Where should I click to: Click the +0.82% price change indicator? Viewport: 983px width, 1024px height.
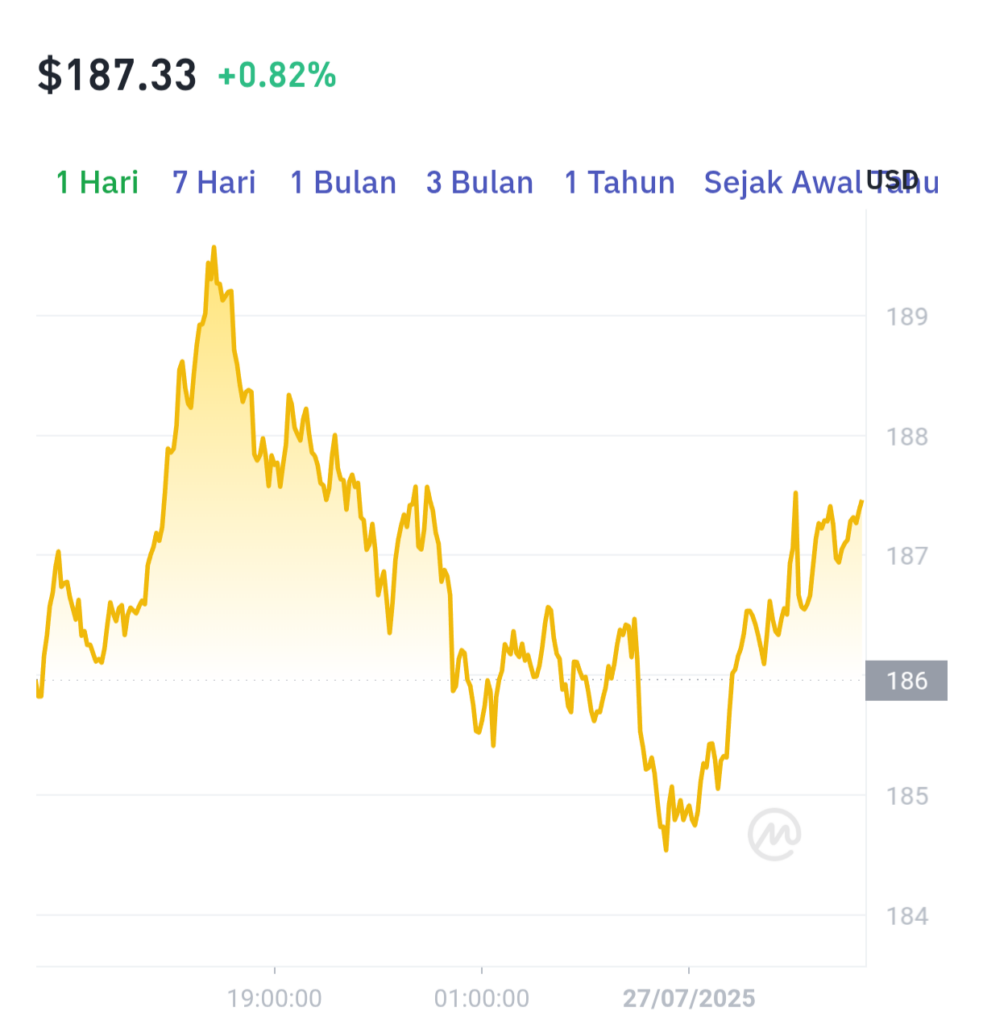(277, 75)
